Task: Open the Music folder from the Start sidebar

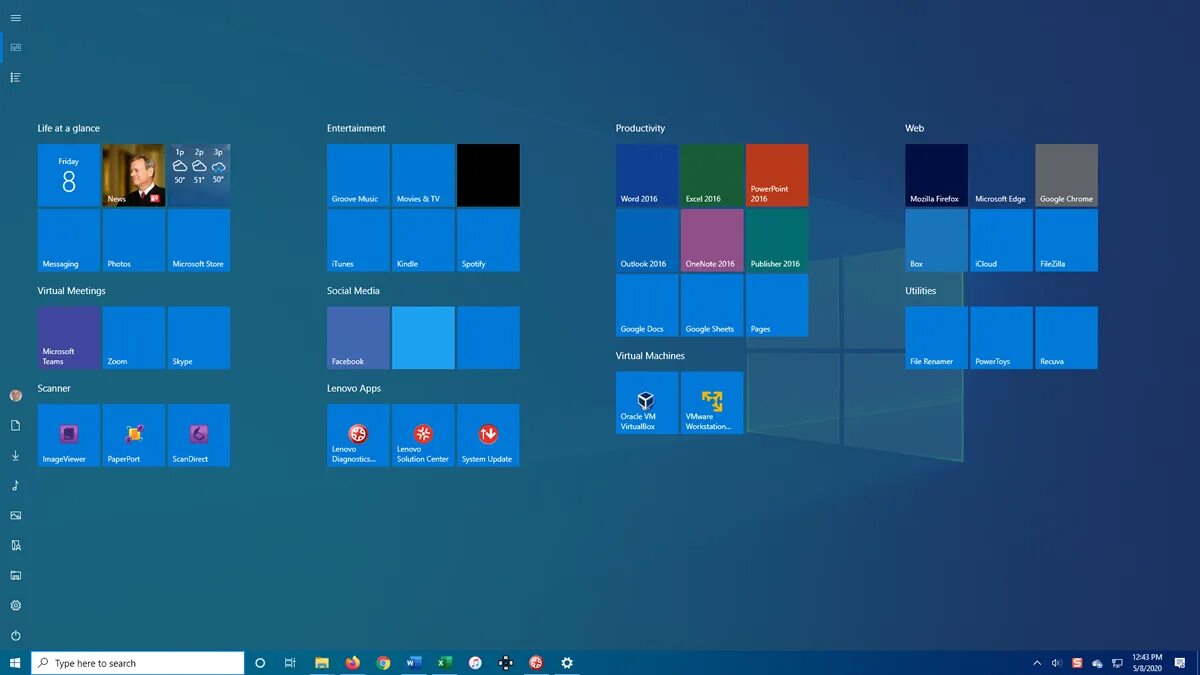Action: (15, 486)
